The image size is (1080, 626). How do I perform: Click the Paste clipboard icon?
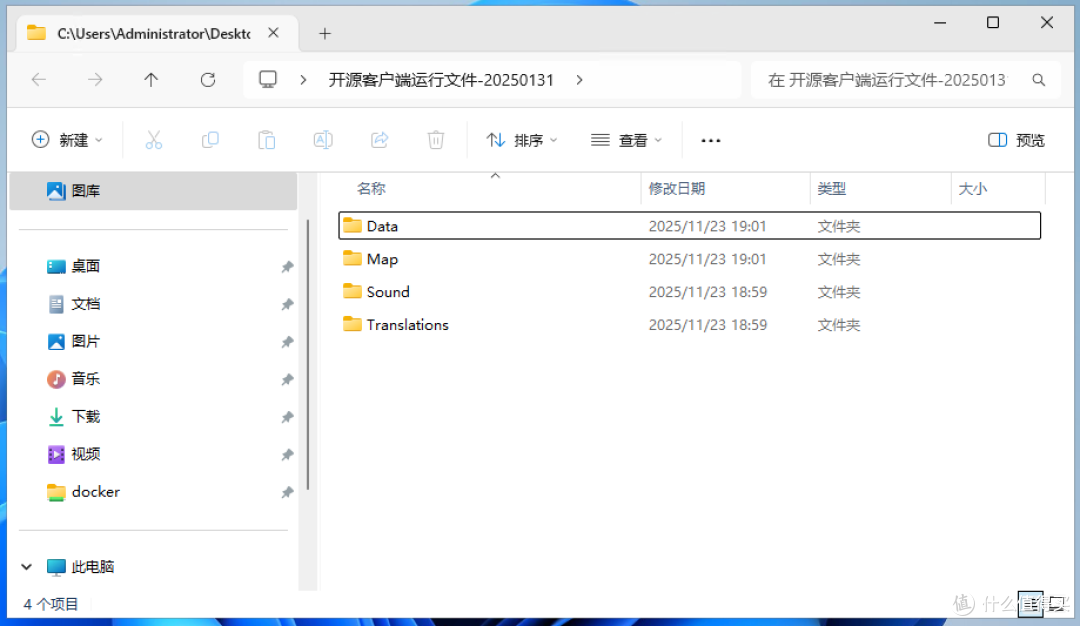(267, 140)
